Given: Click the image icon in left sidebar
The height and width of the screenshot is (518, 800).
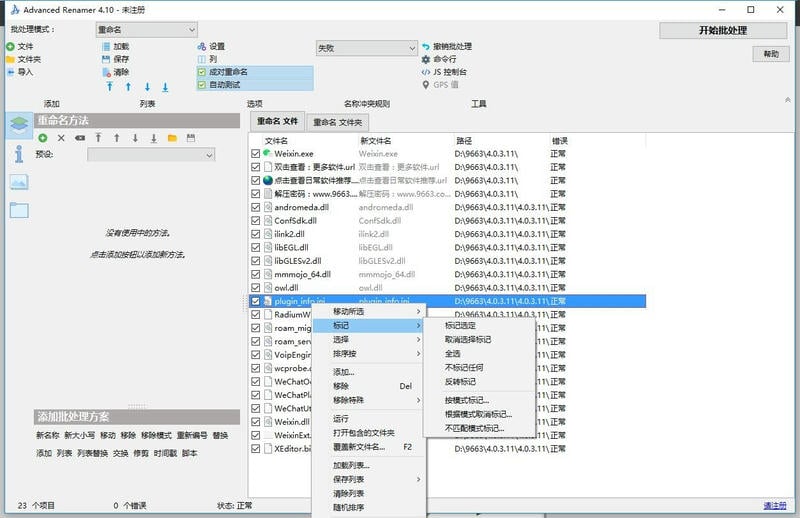Looking at the screenshot, I should [19, 182].
